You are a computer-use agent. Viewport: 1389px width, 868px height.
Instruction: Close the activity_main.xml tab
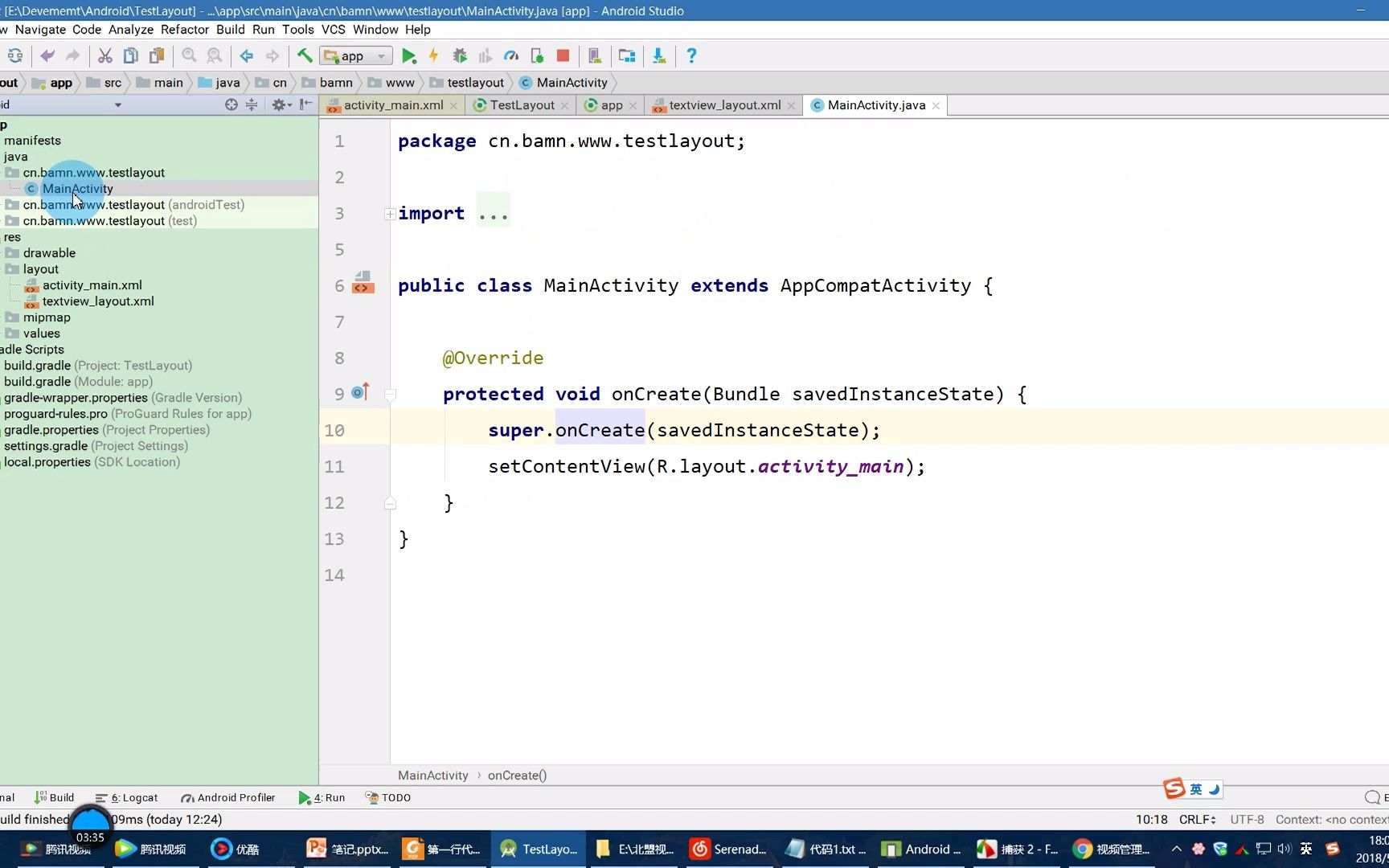pos(453,106)
